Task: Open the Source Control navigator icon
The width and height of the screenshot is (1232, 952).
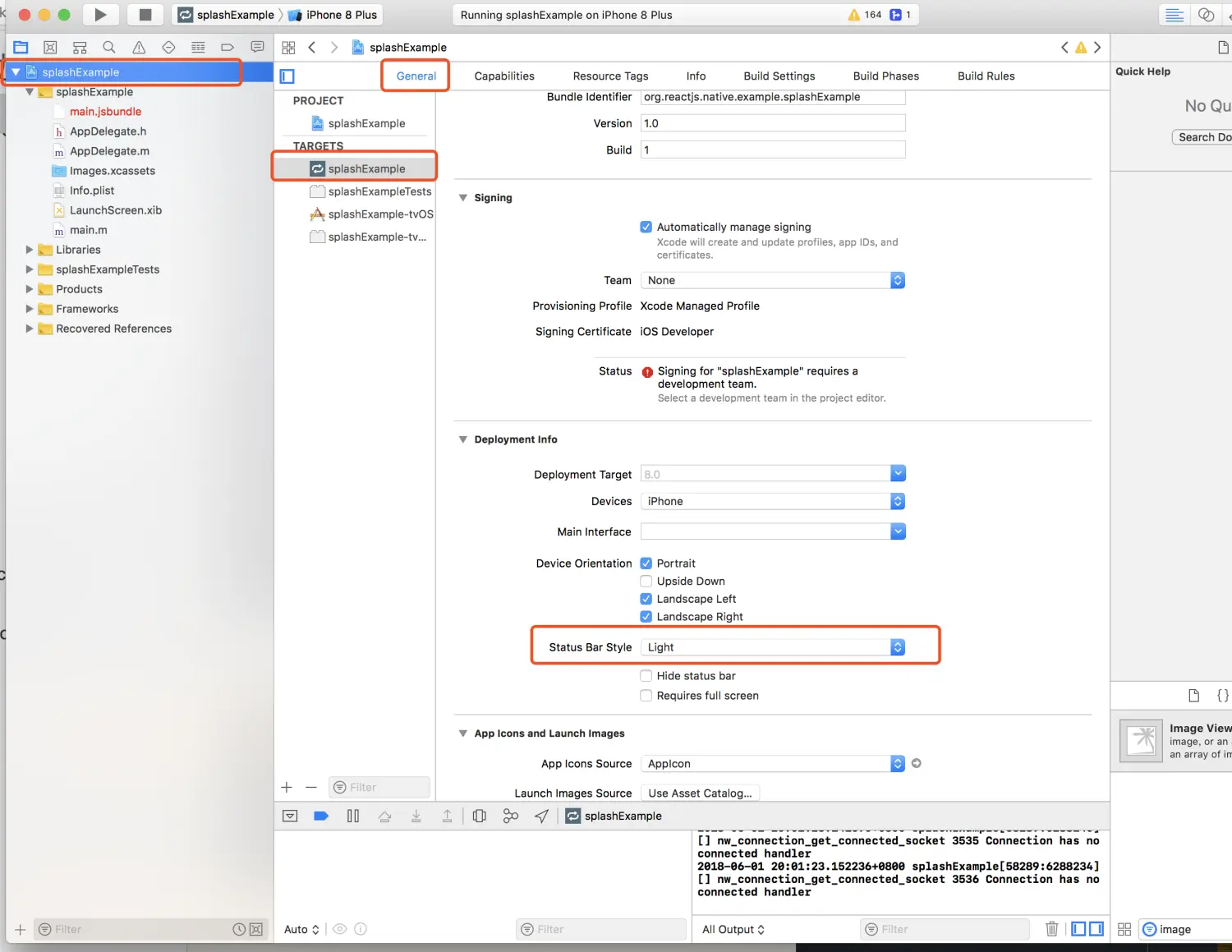Action: [50, 48]
